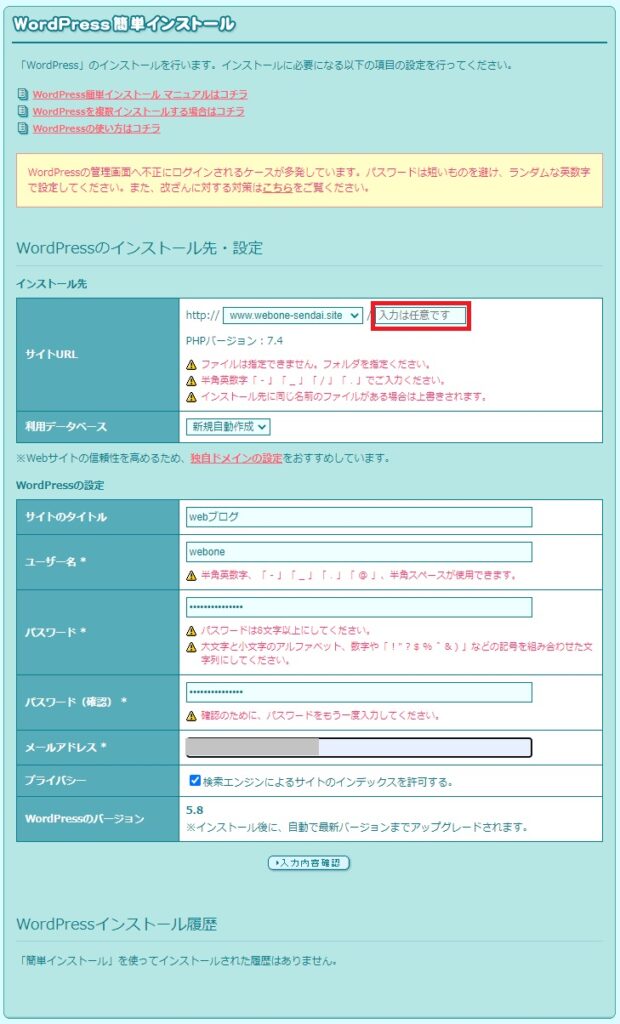Screen dimensions: 620x1024
Task: Open the 独自ドメインの設定 link
Action: [237, 458]
